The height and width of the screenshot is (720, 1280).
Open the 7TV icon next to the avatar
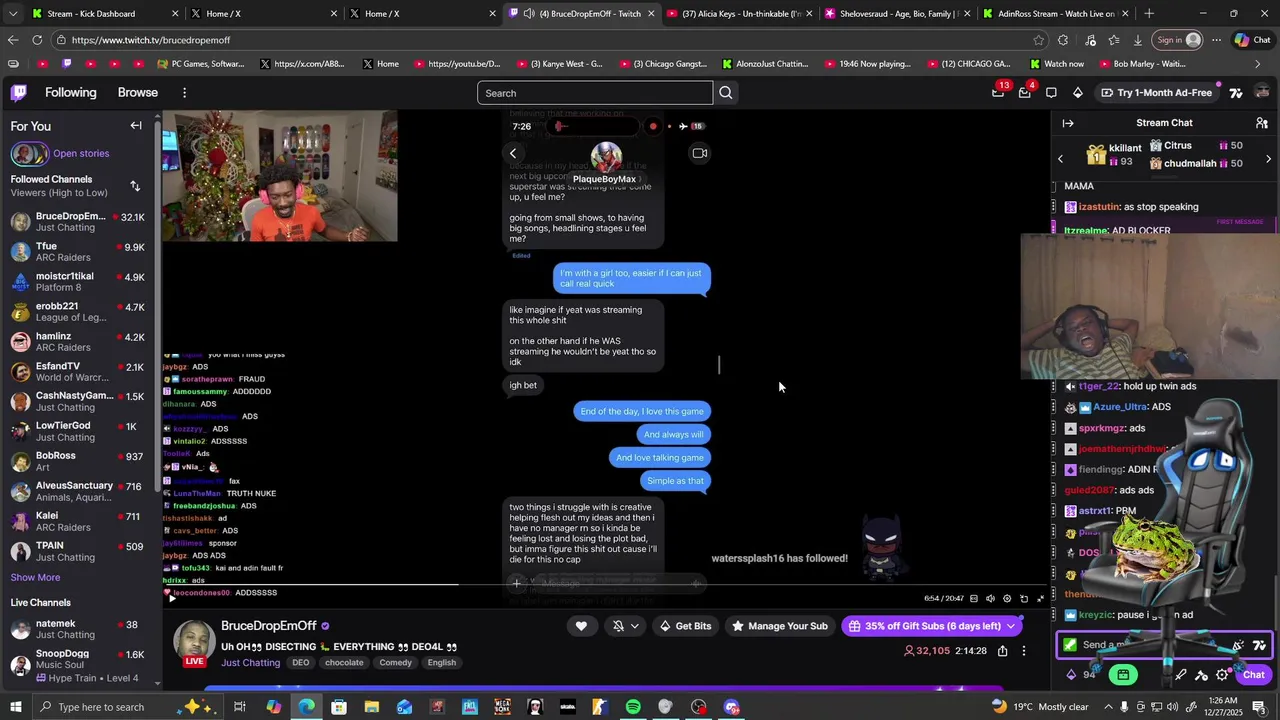click(x=1236, y=93)
